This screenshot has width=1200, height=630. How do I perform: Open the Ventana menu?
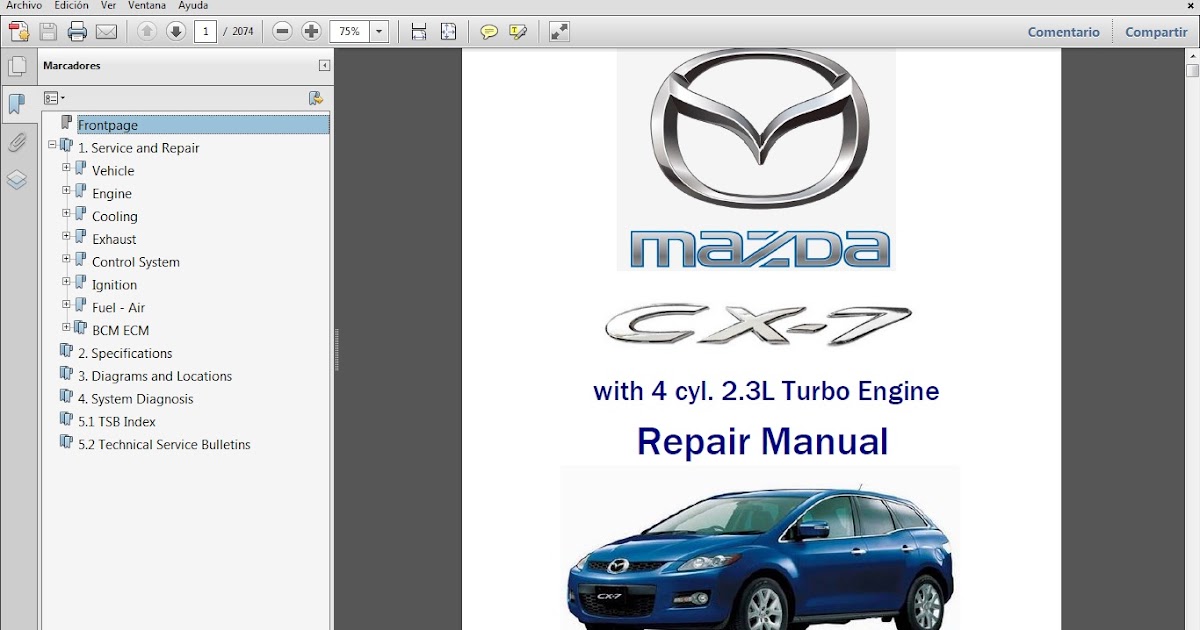pos(147,5)
